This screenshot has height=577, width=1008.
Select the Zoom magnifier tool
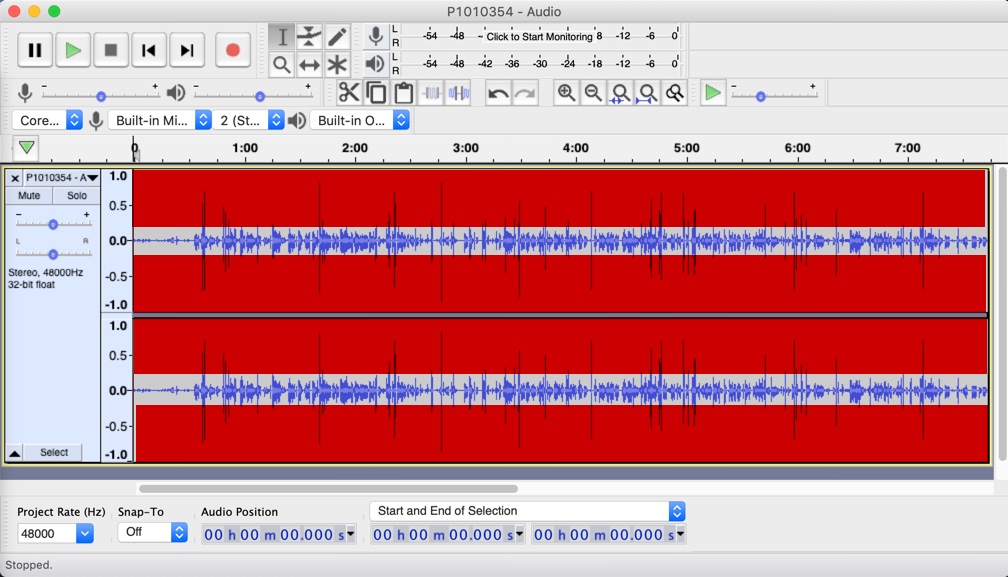tap(282, 64)
